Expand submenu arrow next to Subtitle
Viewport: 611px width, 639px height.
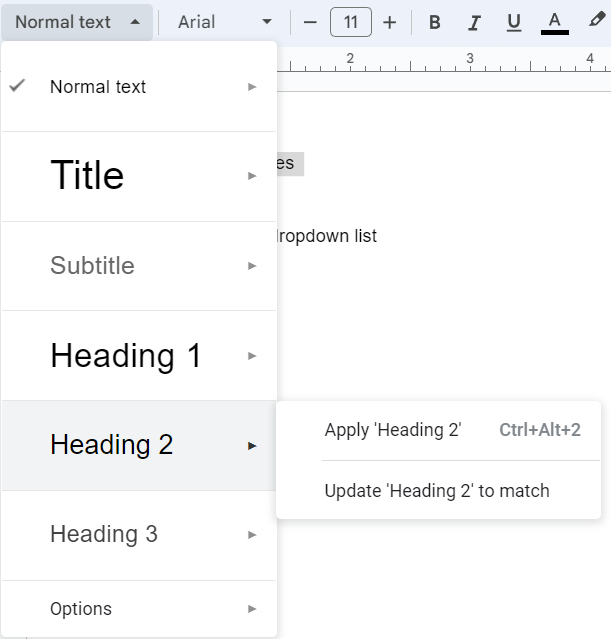(252, 266)
